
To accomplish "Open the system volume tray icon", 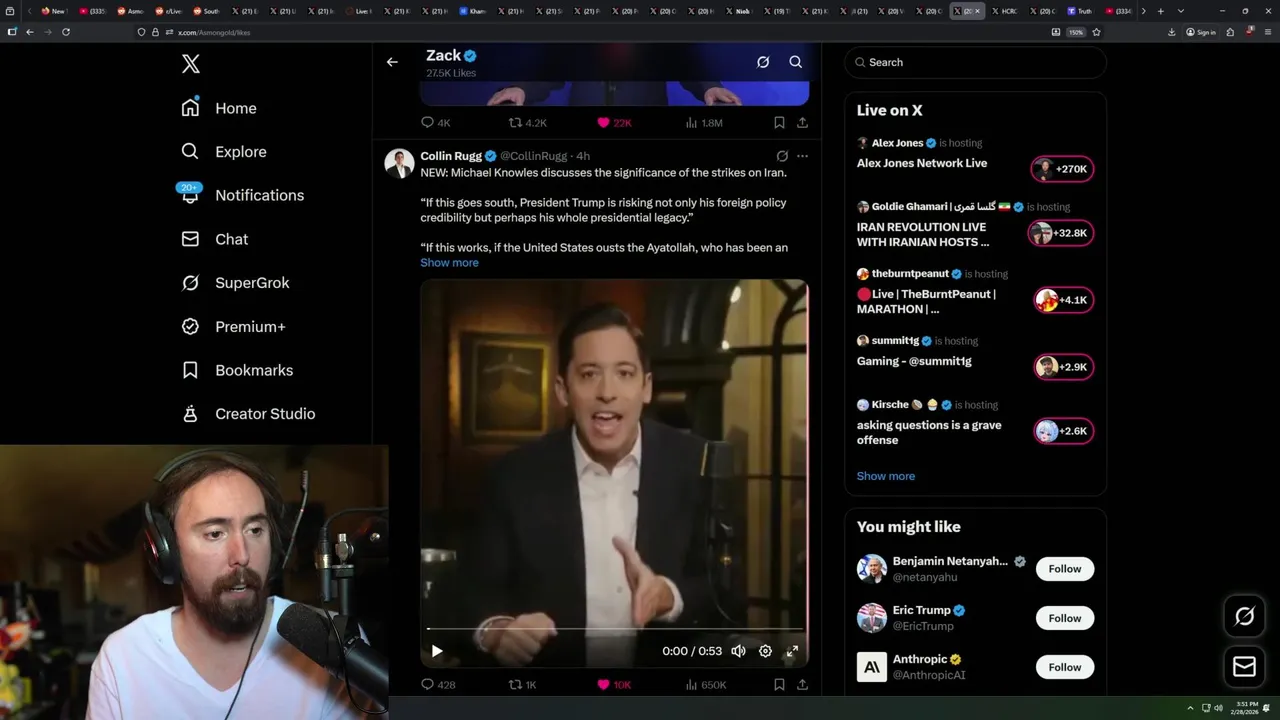I will [1218, 708].
